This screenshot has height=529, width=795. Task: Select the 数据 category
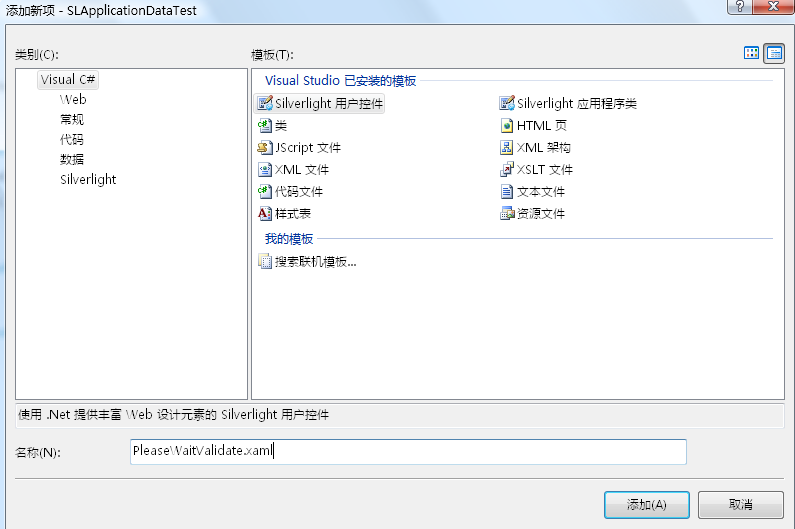point(72,159)
